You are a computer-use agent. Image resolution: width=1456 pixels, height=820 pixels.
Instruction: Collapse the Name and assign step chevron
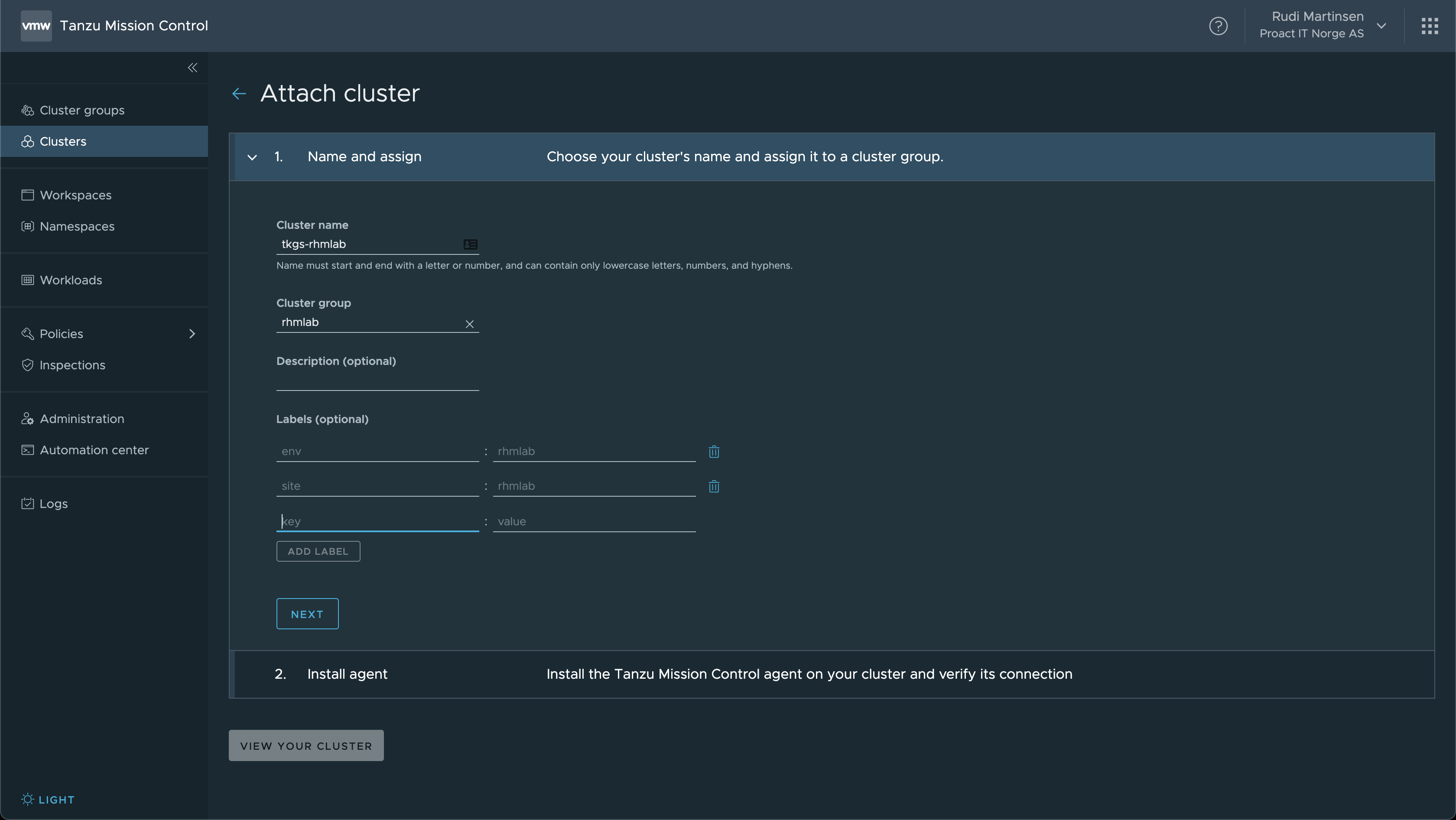[252, 157]
